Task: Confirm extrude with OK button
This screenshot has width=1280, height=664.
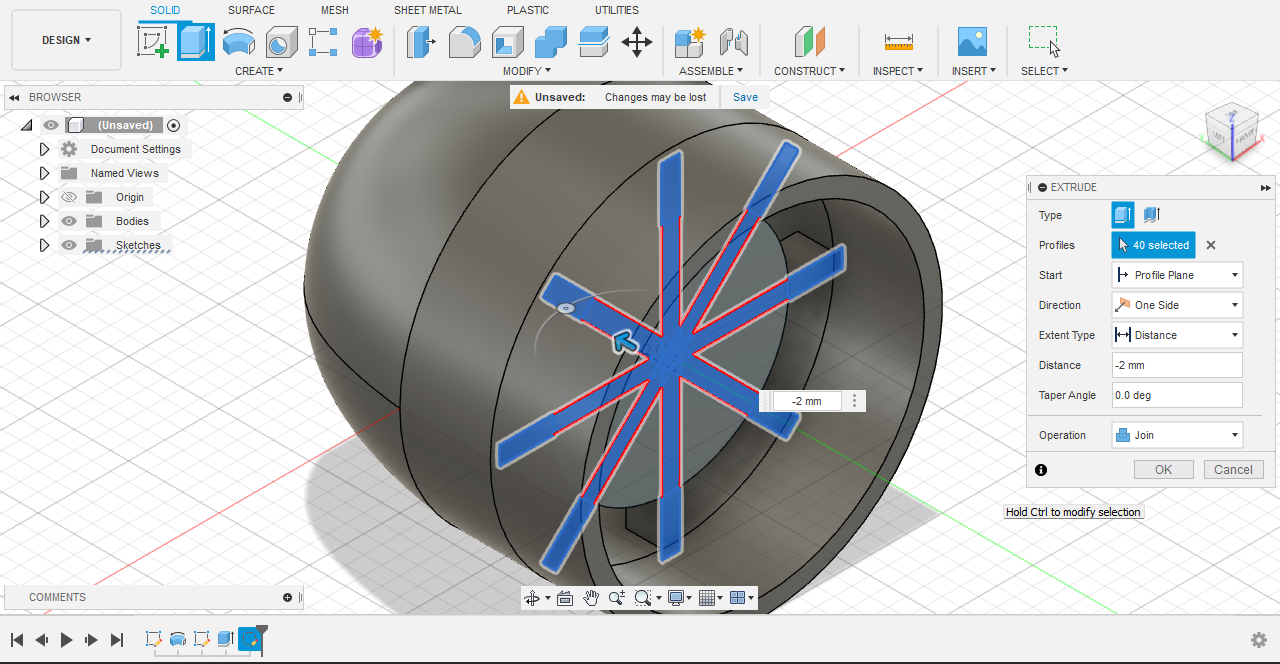Action: coord(1163,470)
